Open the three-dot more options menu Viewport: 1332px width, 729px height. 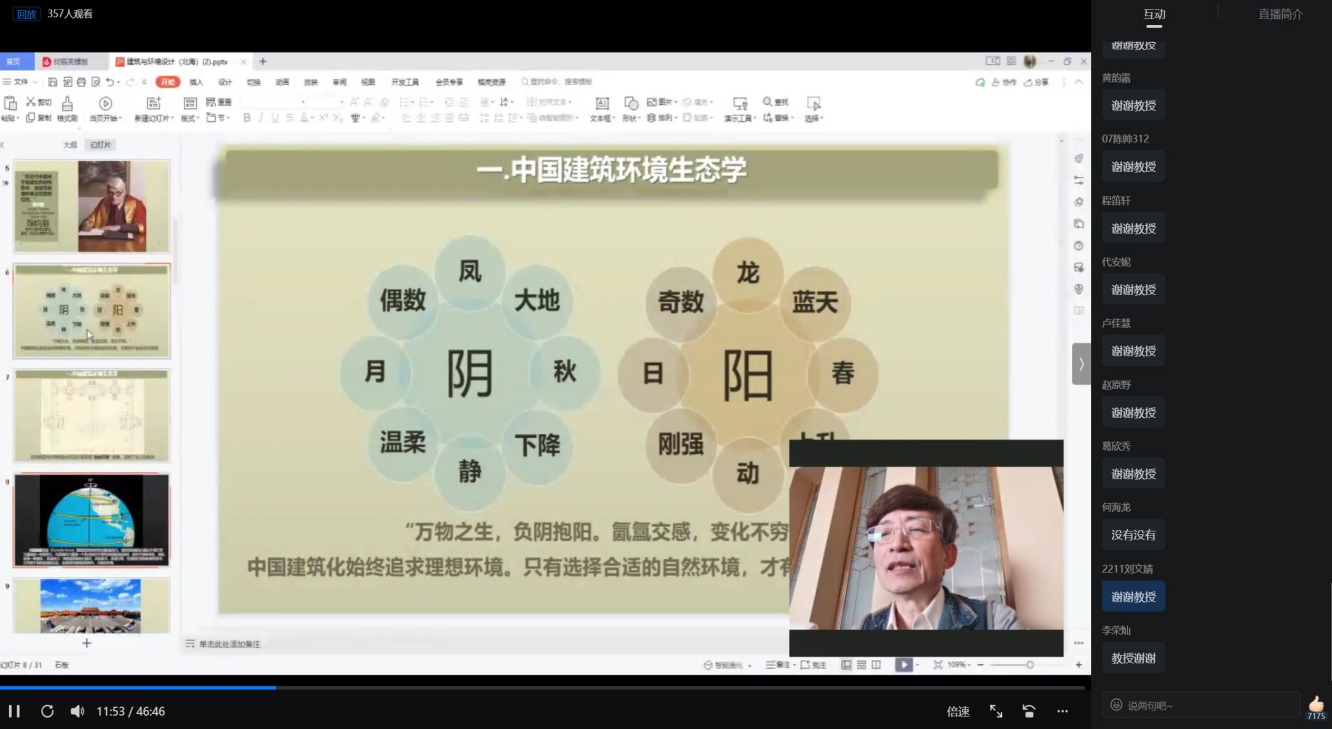tap(1062, 711)
